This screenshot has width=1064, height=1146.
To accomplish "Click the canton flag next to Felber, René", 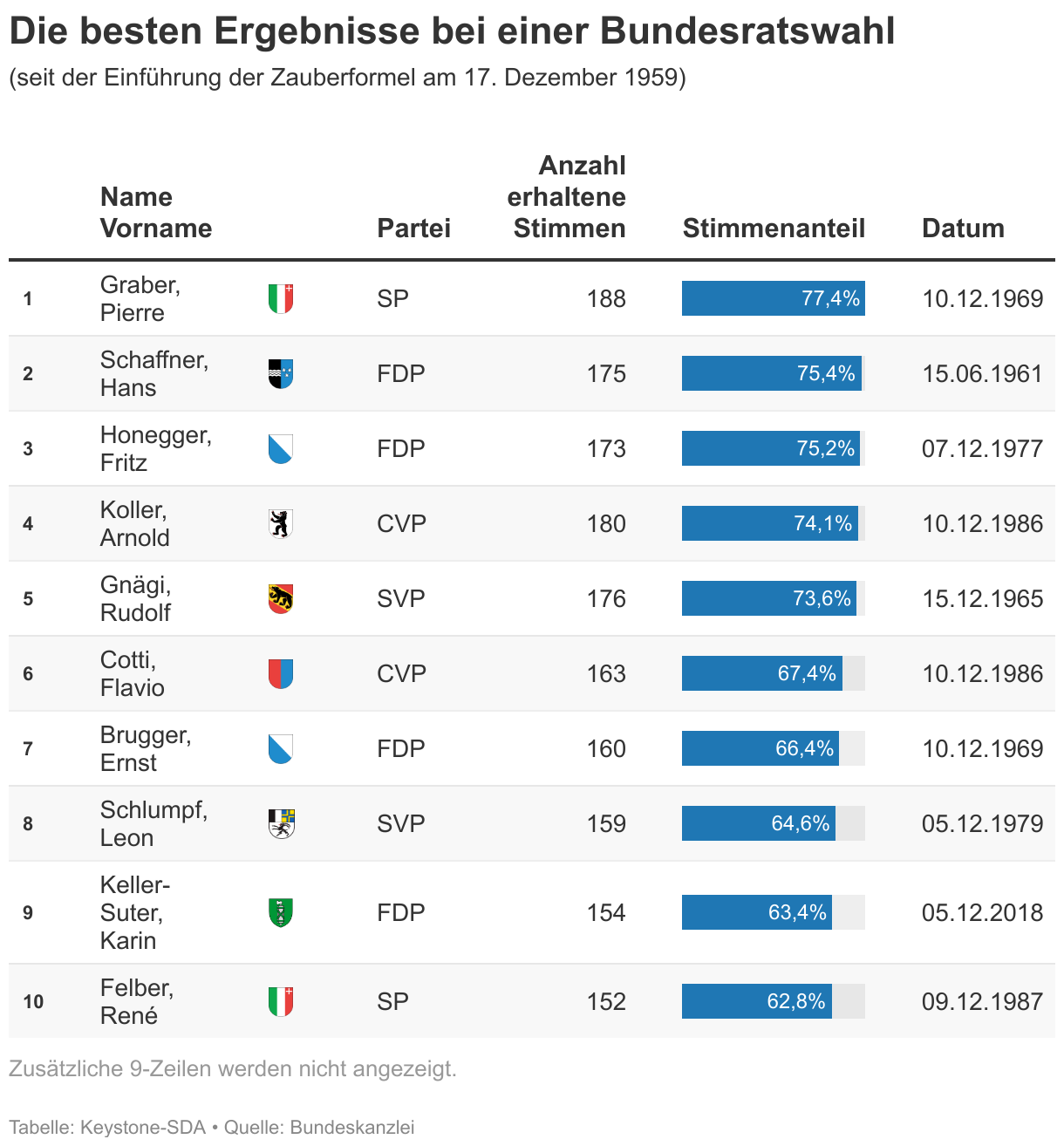I will (x=280, y=1002).
